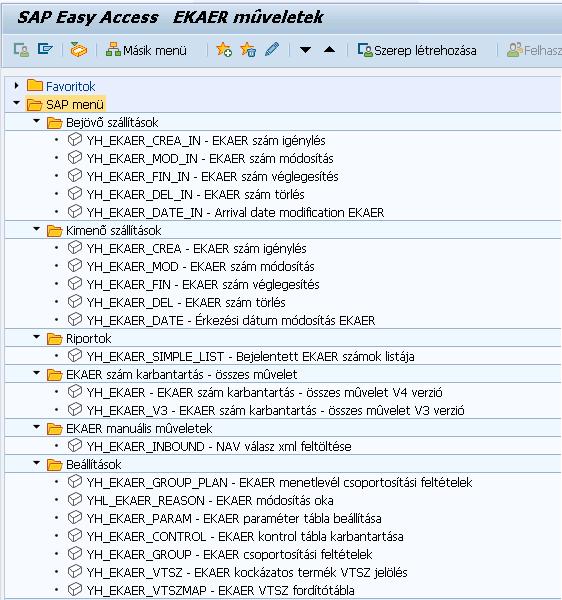Select SAP menü folder icon

tap(34, 104)
